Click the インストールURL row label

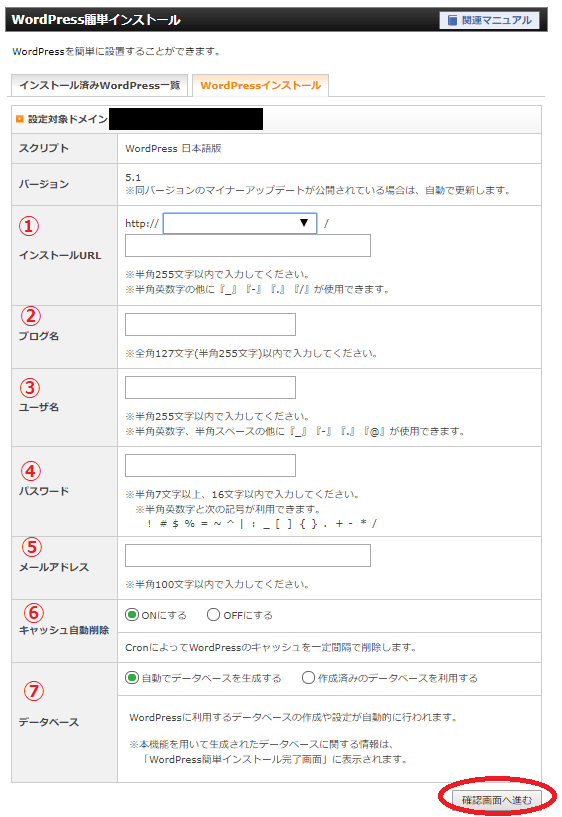pyautogui.click(x=60, y=255)
